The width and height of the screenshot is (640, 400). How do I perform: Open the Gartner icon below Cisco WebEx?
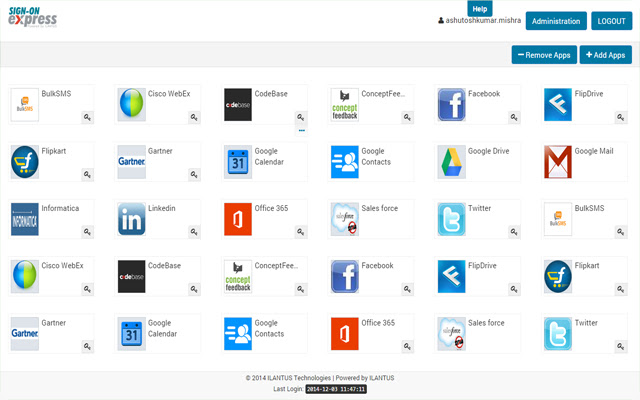(x=24, y=334)
